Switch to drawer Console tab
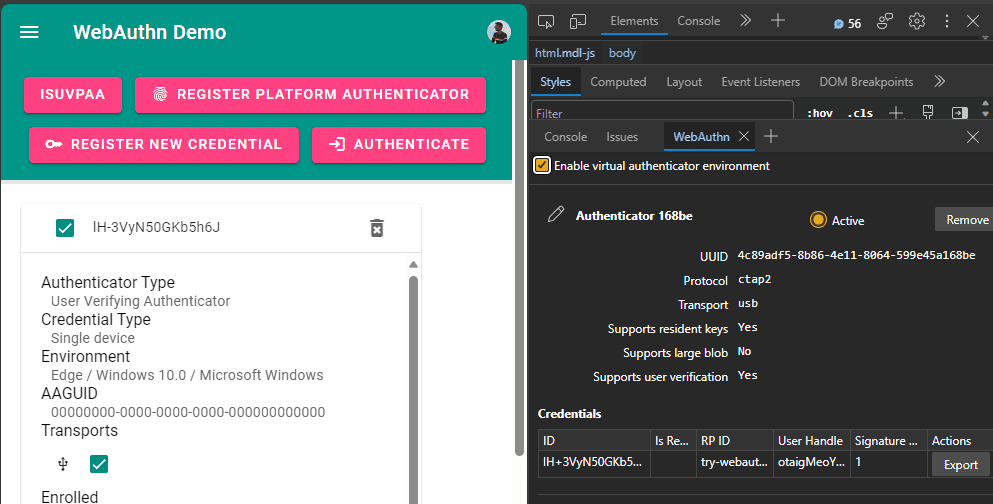Image resolution: width=993 pixels, height=504 pixels. (566, 137)
